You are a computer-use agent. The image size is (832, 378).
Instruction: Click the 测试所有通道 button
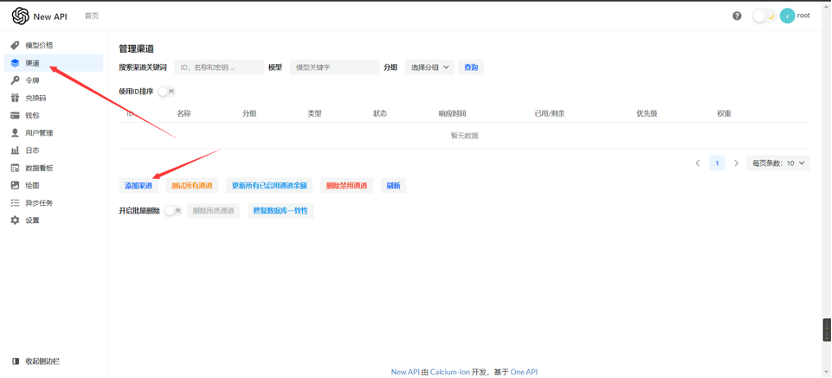(192, 185)
